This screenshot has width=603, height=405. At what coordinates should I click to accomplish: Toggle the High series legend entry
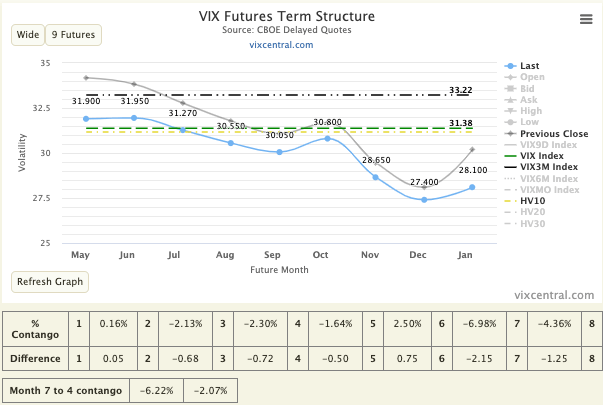coord(532,111)
